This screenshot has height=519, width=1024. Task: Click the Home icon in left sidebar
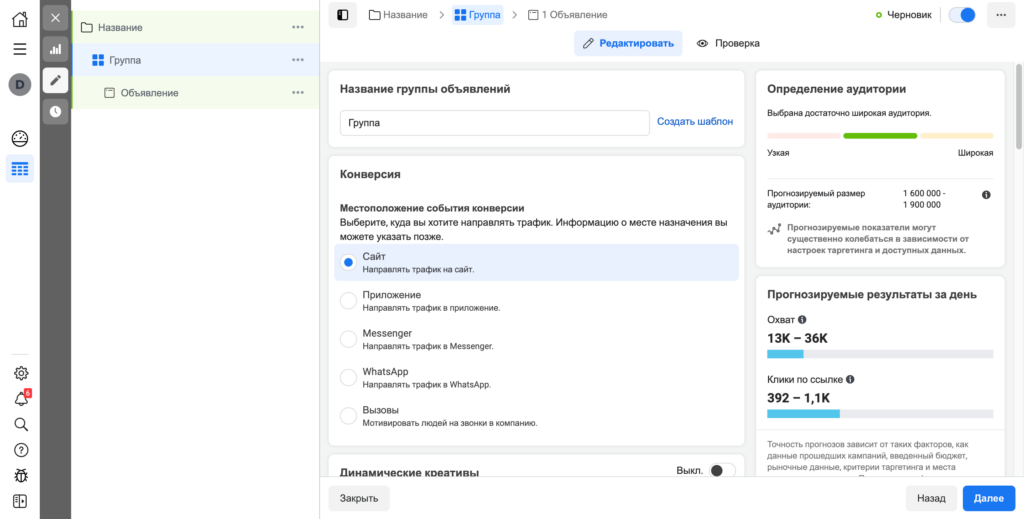point(20,19)
